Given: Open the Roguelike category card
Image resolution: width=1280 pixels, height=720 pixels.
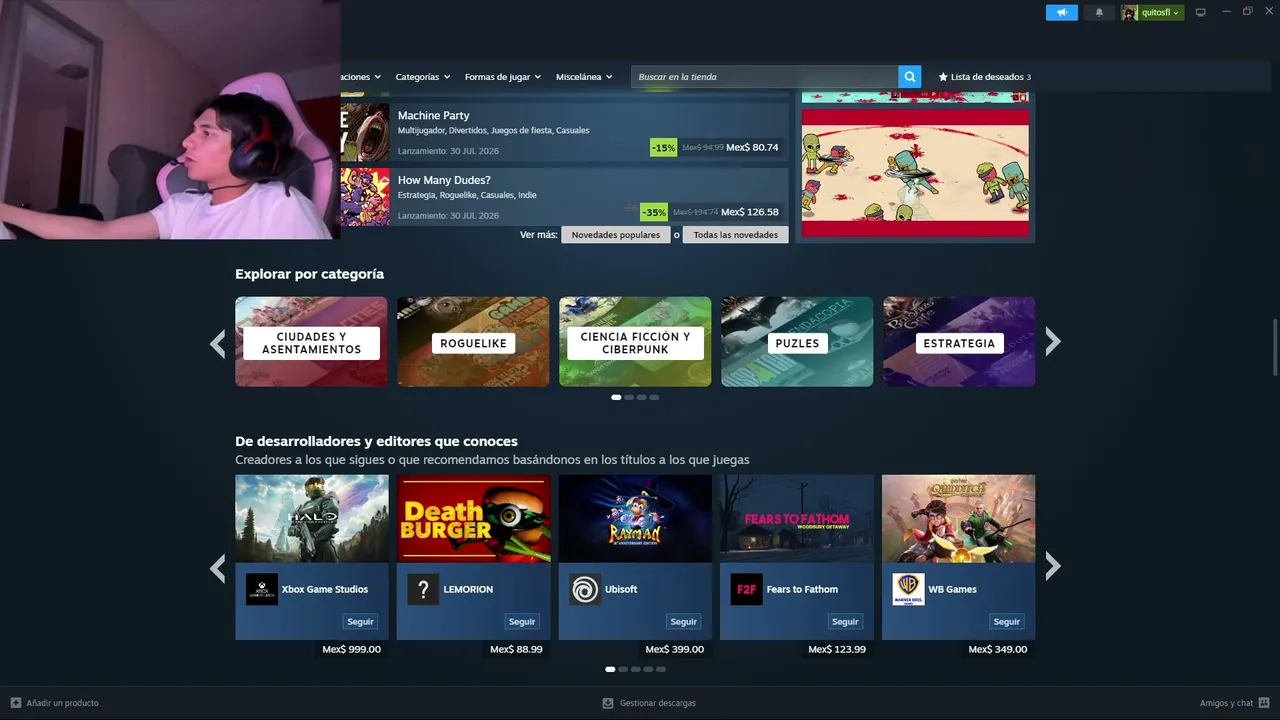Looking at the screenshot, I should tap(473, 342).
